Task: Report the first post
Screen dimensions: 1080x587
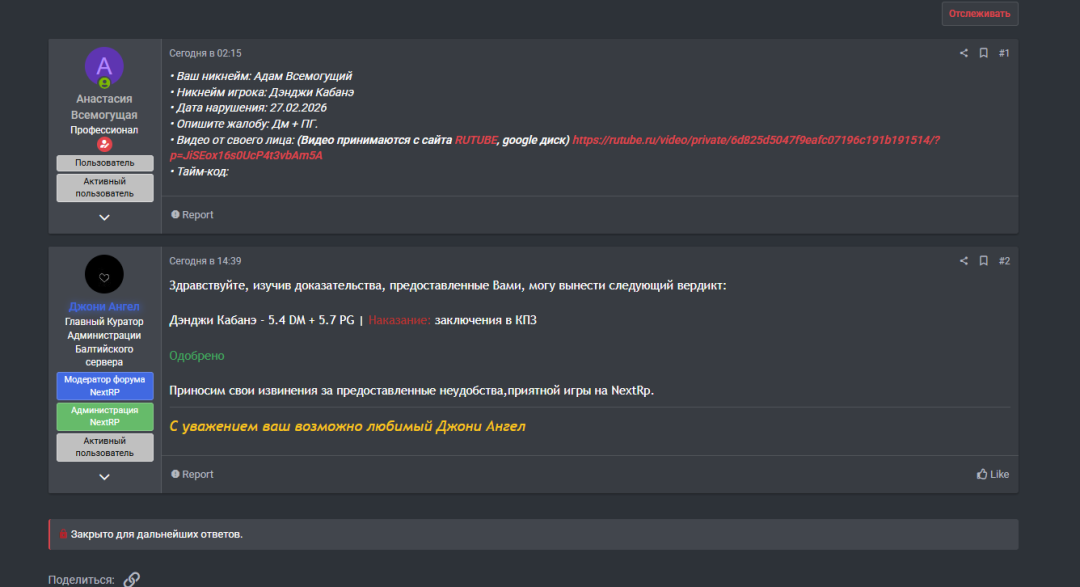Action: 192,215
